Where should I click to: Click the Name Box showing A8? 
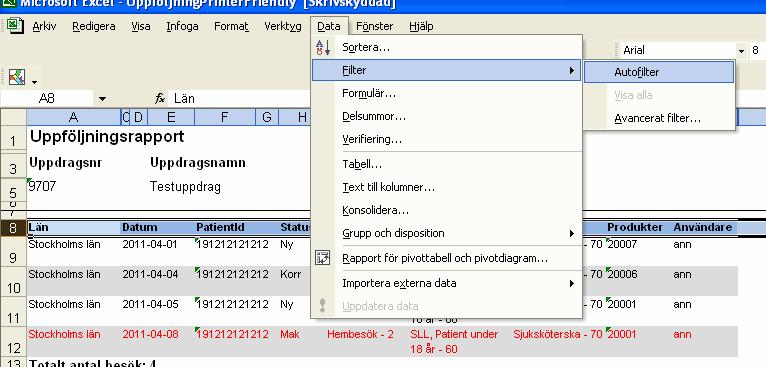click(x=47, y=99)
